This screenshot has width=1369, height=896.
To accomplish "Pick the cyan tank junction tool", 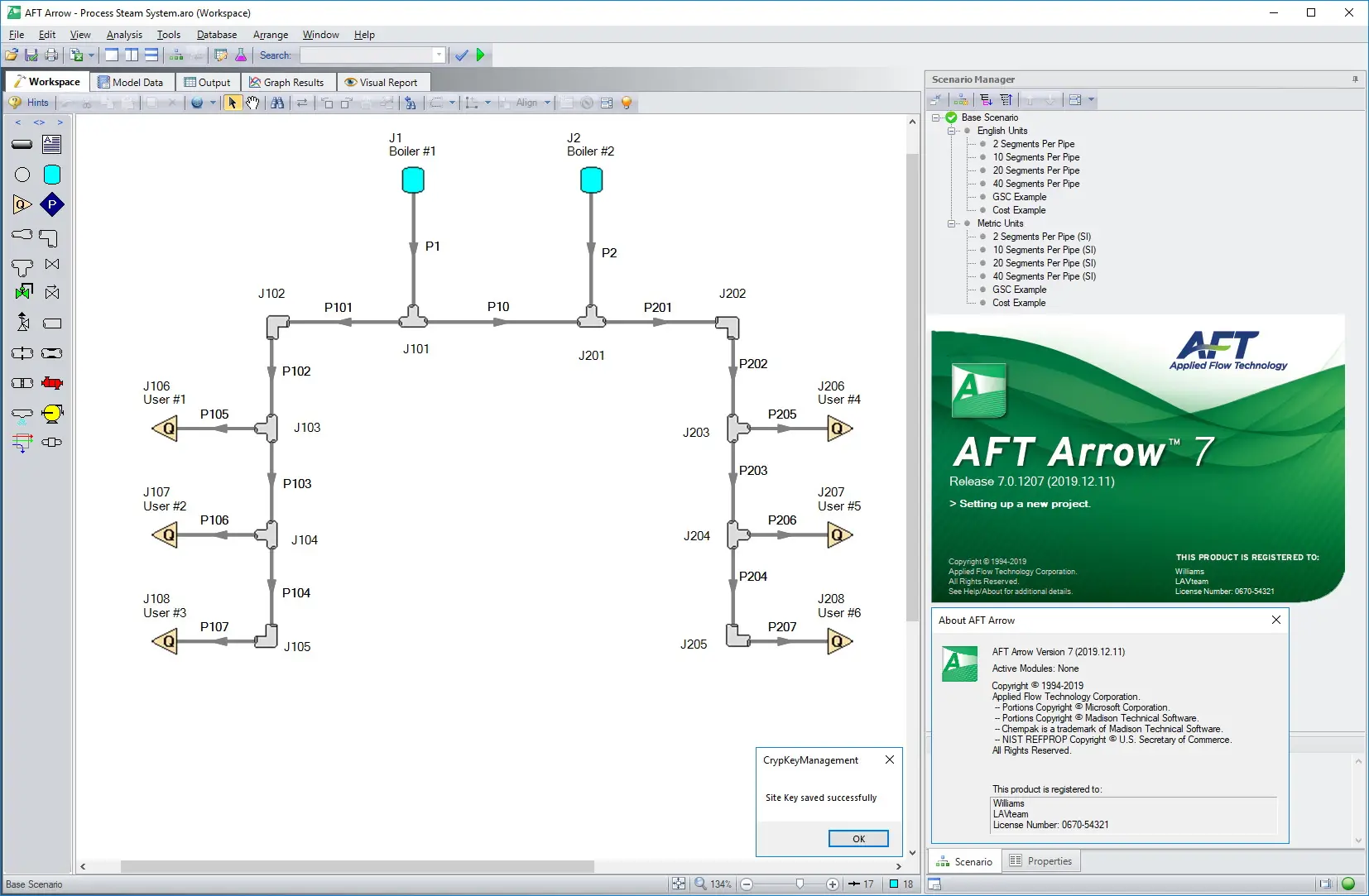I will click(x=51, y=175).
